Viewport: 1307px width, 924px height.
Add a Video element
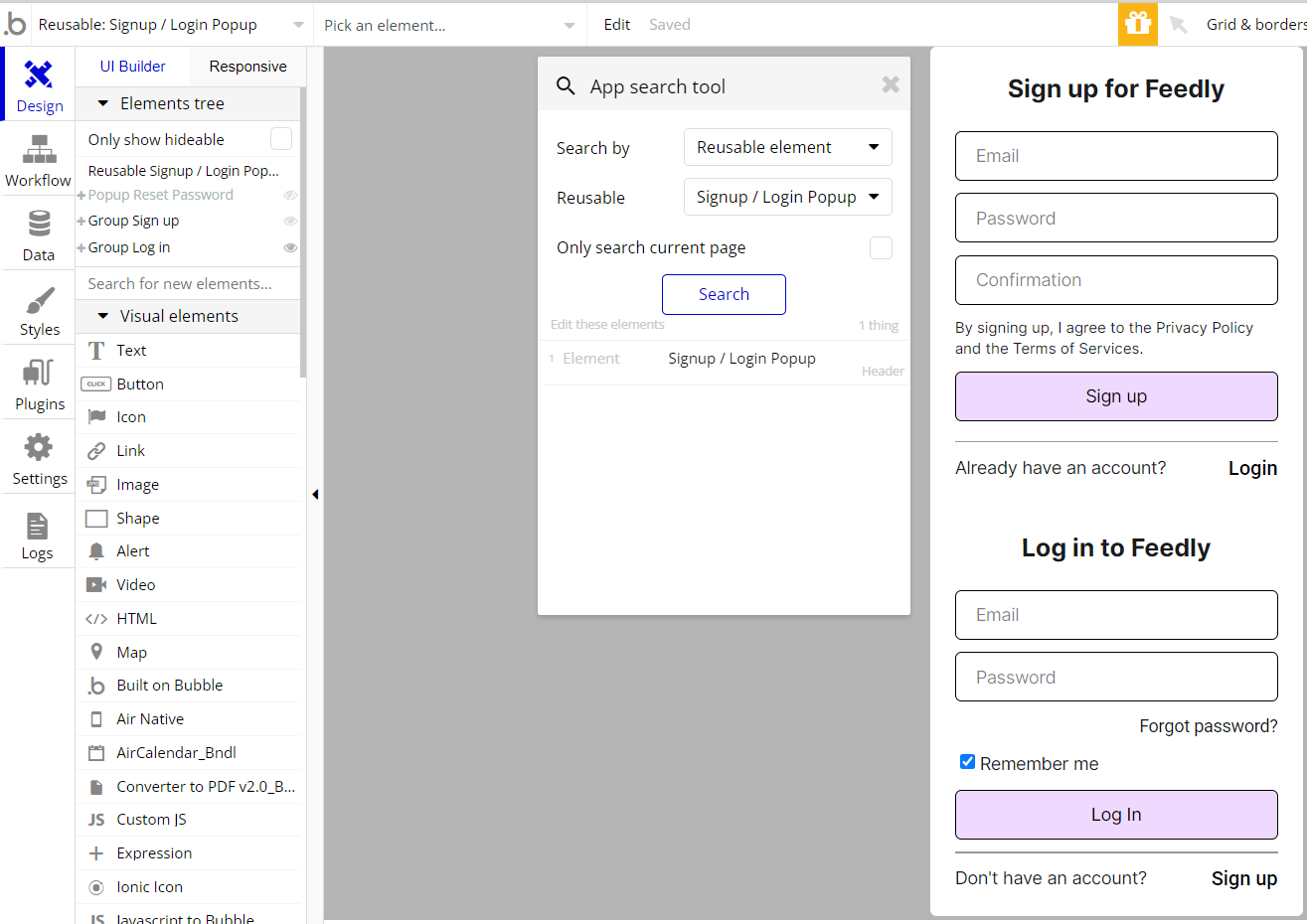click(x=188, y=585)
